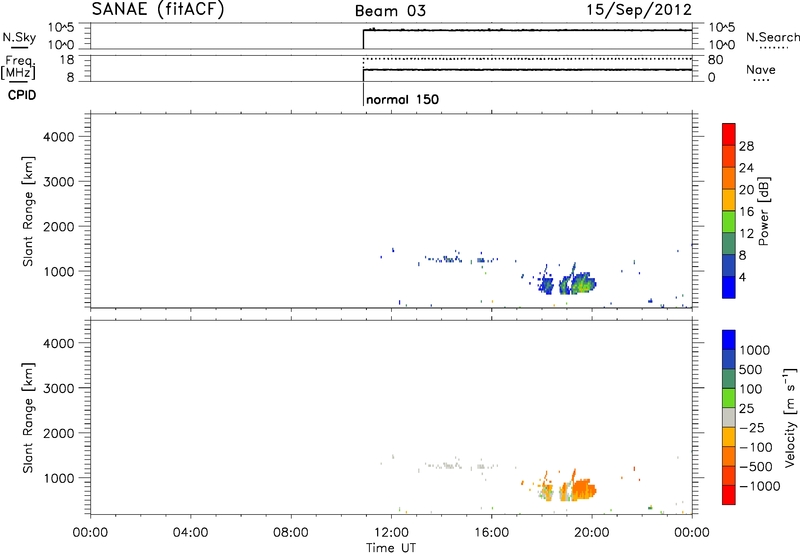The image size is (800, 554).
Task: Click the -1000 label on Velocity colorbar
Action: click(759, 486)
